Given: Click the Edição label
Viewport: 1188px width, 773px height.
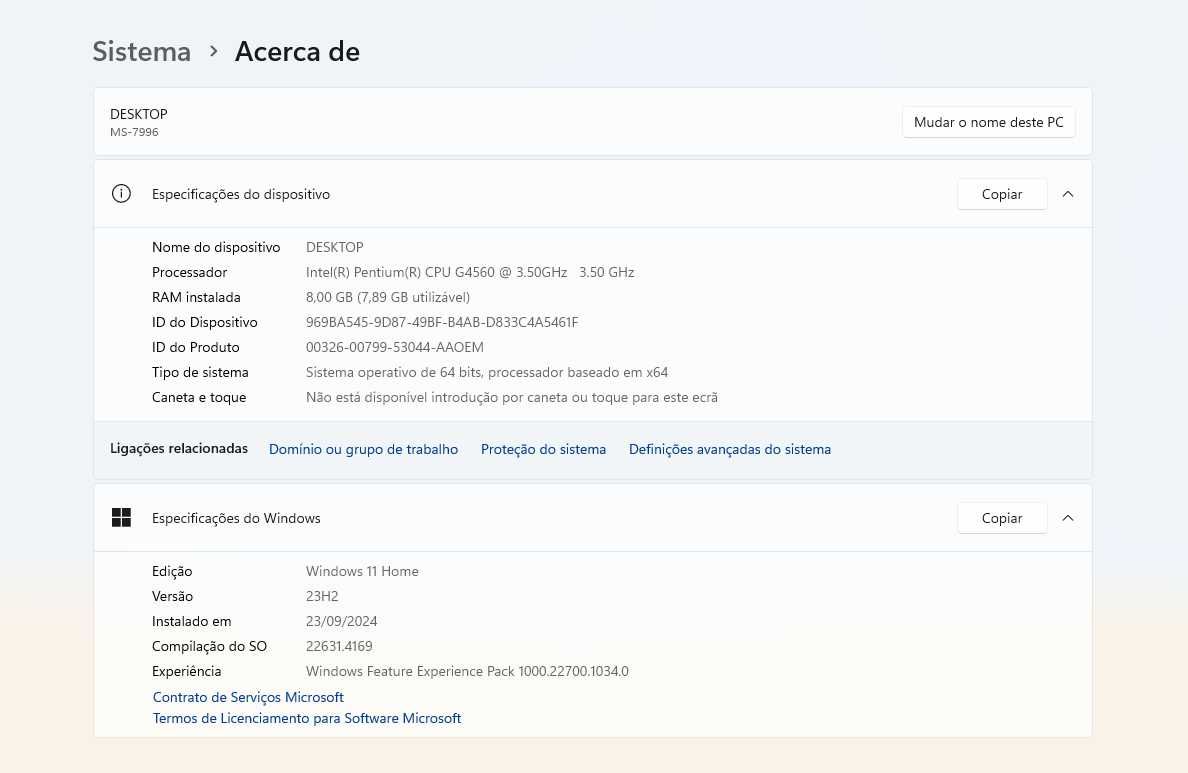Looking at the screenshot, I should coord(172,571).
